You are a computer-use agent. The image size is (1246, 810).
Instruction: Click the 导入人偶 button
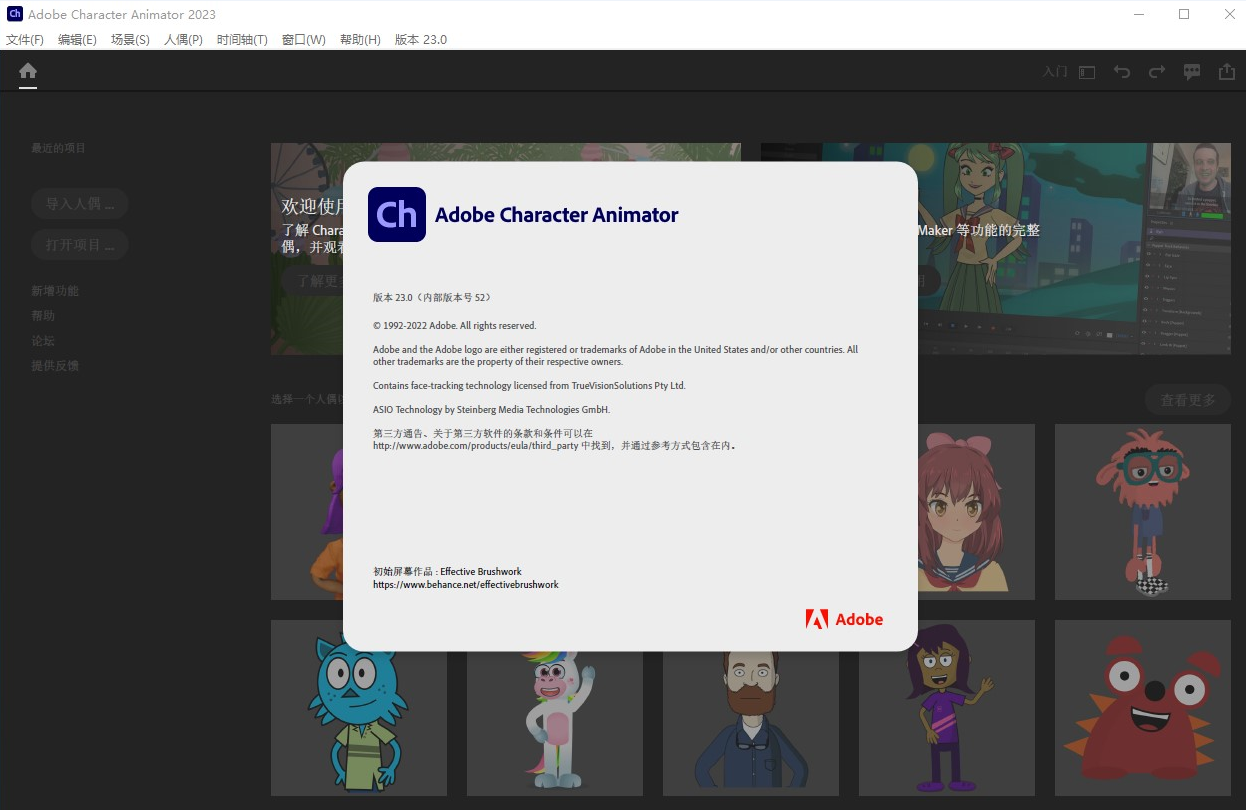(79, 203)
